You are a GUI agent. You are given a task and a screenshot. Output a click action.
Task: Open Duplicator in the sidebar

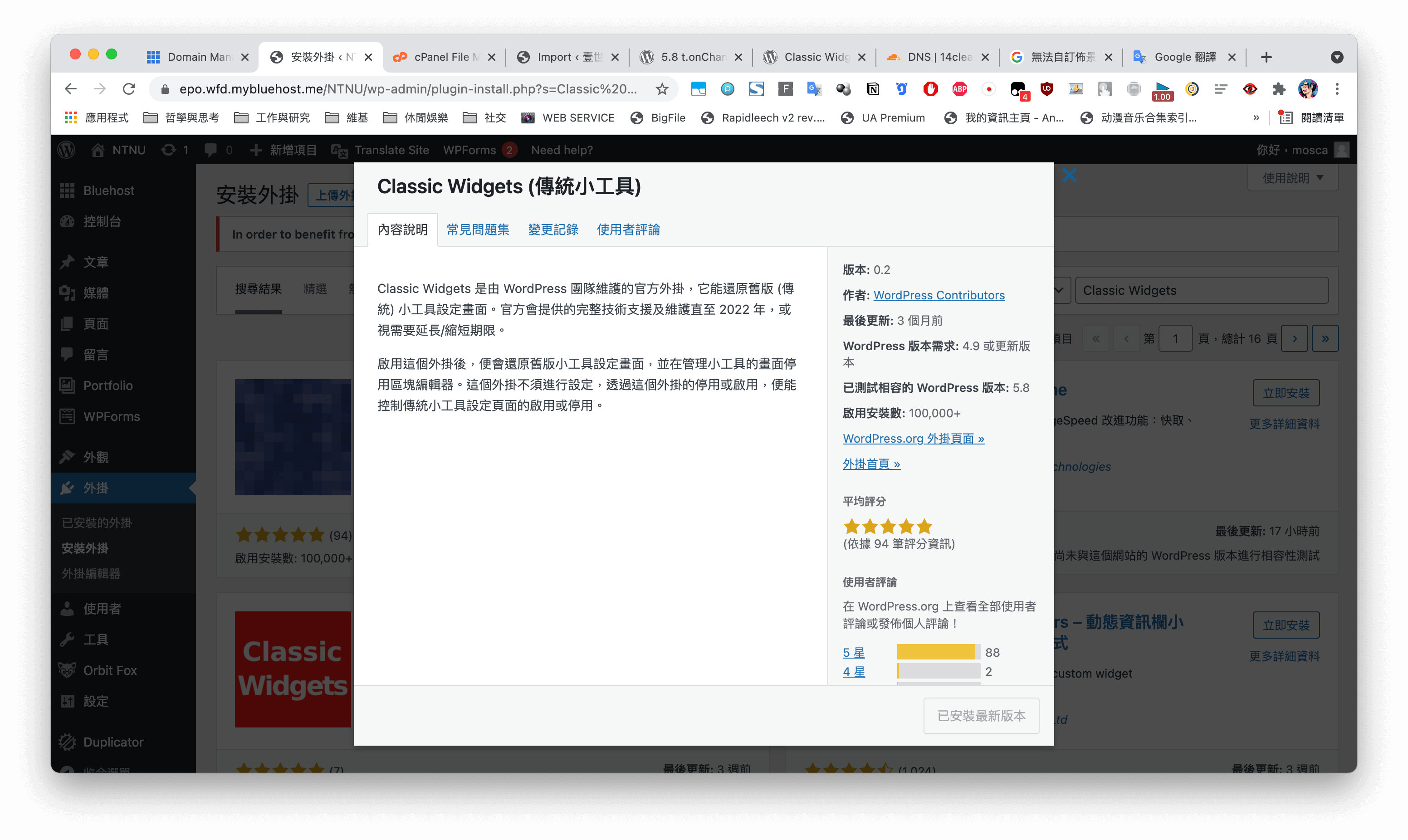(x=113, y=742)
